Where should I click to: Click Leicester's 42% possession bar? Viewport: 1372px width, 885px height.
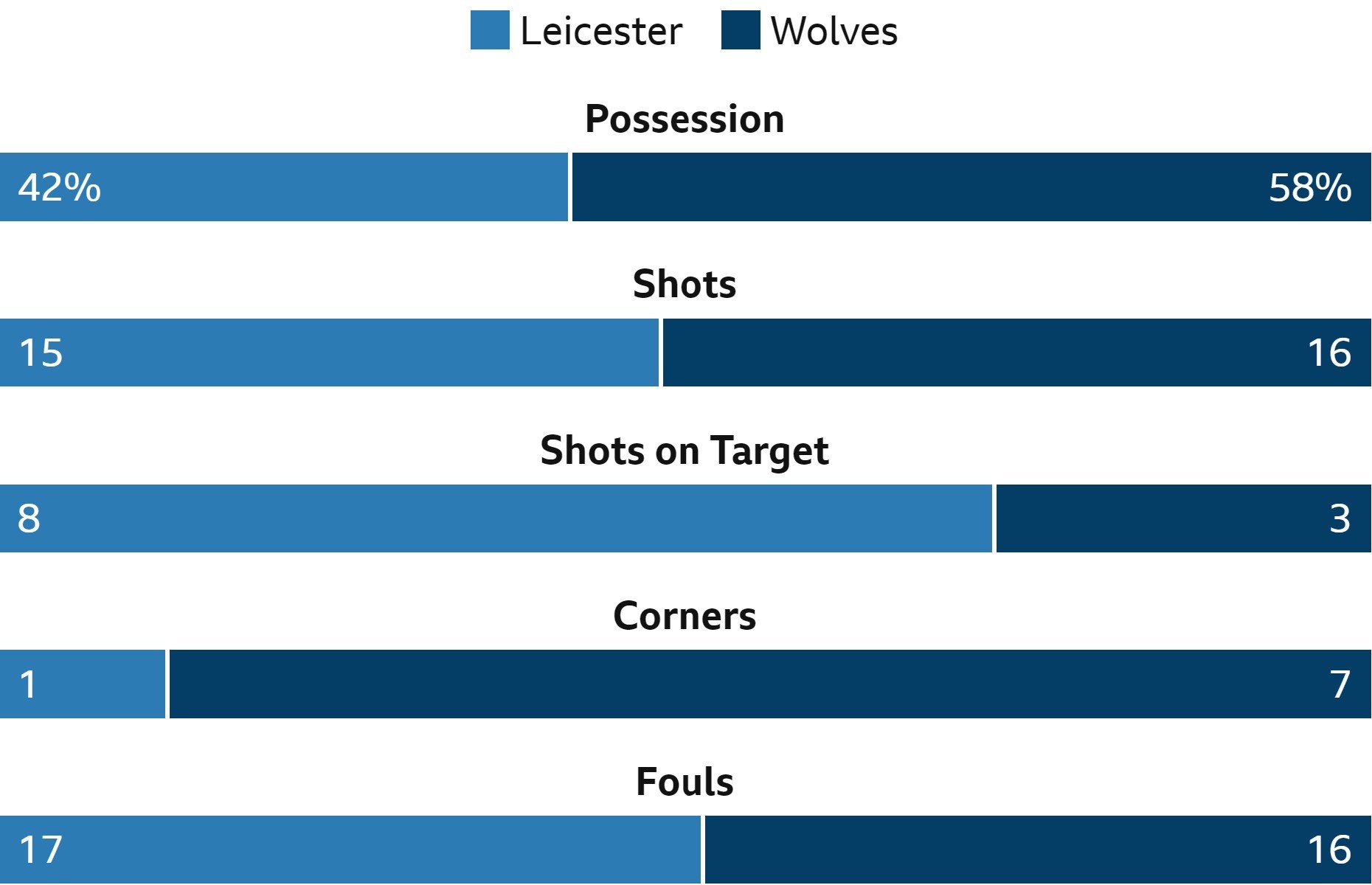(284, 187)
